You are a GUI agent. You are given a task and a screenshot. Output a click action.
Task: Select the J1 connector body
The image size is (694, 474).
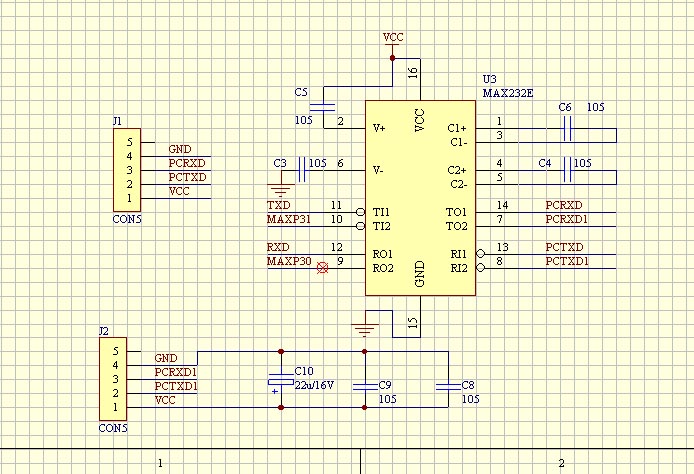127,170
